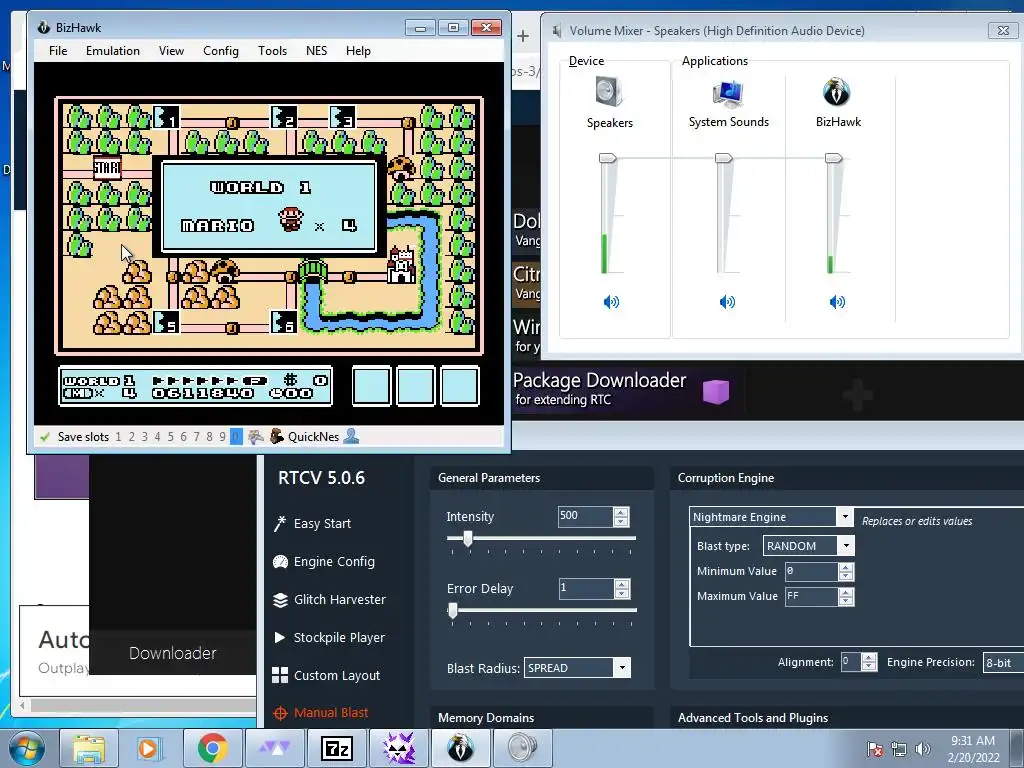Mute System Sounds in Volume Mixer
This screenshot has height=768, width=1024.
[727, 302]
